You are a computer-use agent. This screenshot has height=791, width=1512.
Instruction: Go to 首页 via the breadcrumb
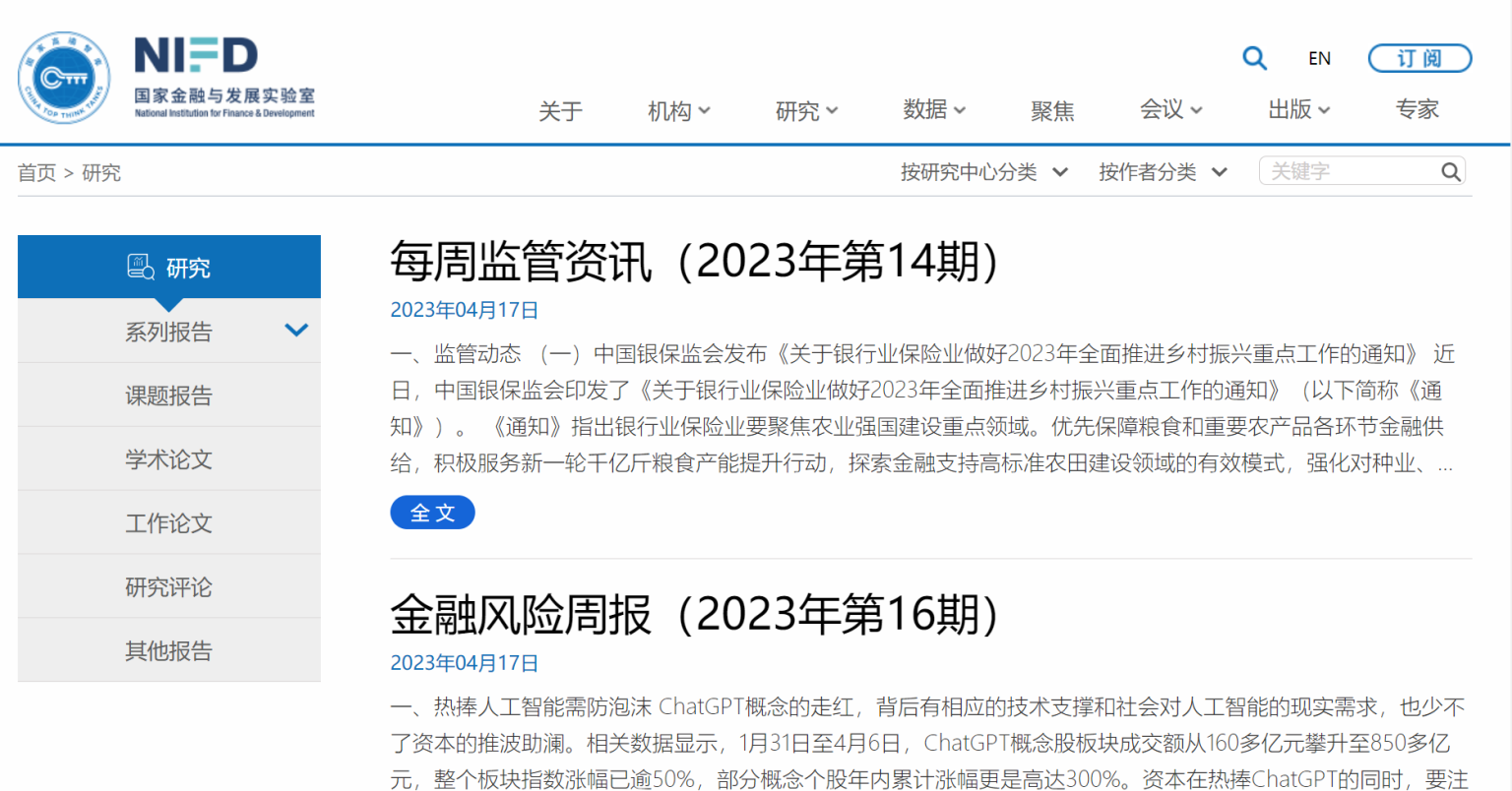point(36,172)
